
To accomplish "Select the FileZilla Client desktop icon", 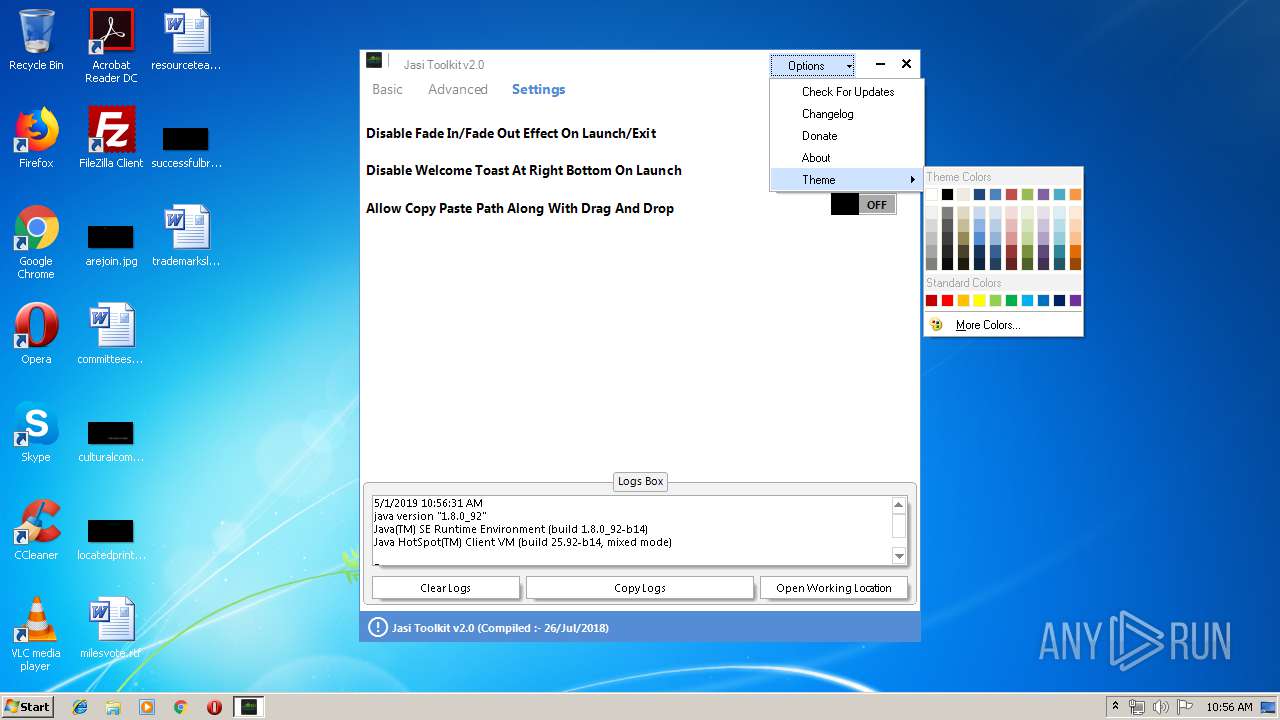I will pos(111,138).
